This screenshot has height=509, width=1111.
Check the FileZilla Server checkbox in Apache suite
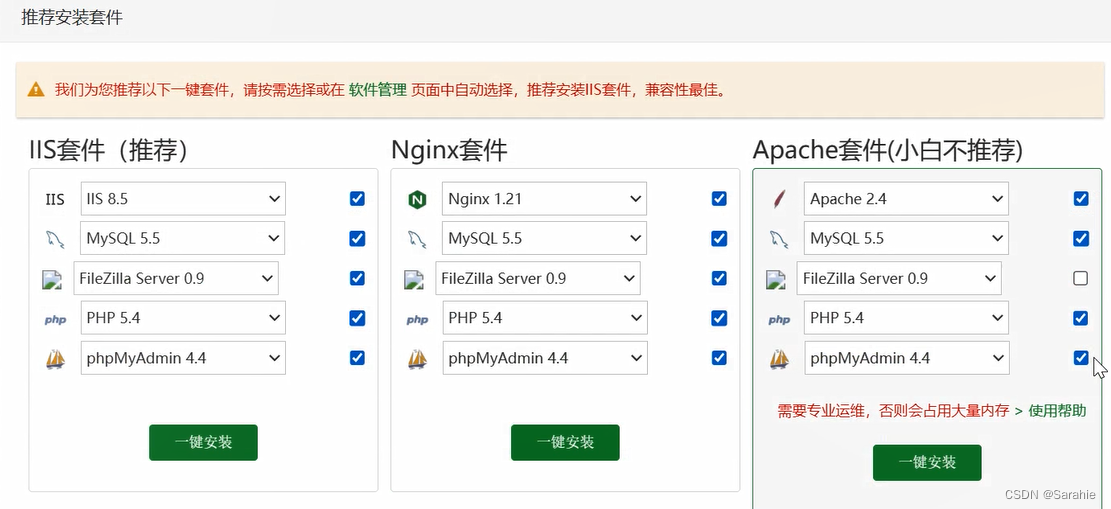point(1081,278)
